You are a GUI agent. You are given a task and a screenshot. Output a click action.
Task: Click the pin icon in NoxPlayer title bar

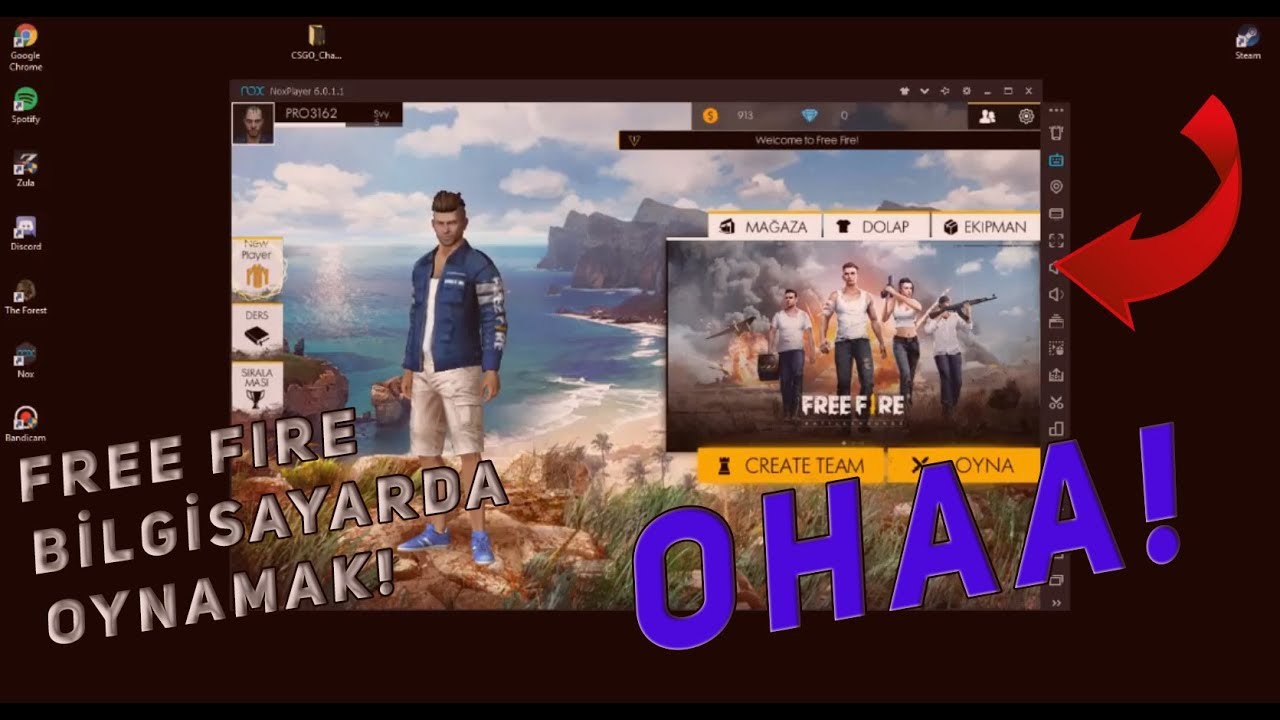pyautogui.click(x=945, y=91)
